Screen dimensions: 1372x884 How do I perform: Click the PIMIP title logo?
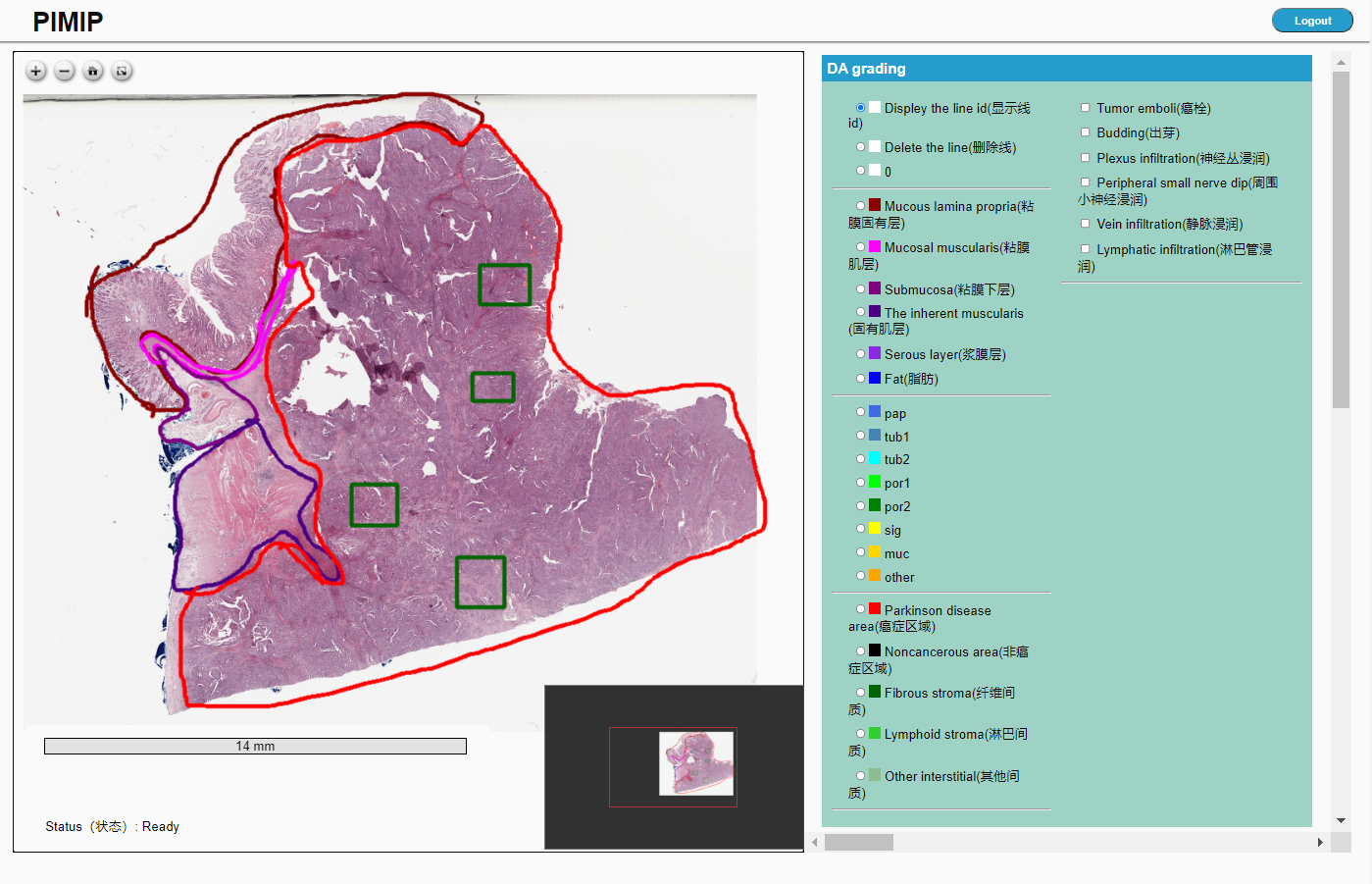click(68, 22)
